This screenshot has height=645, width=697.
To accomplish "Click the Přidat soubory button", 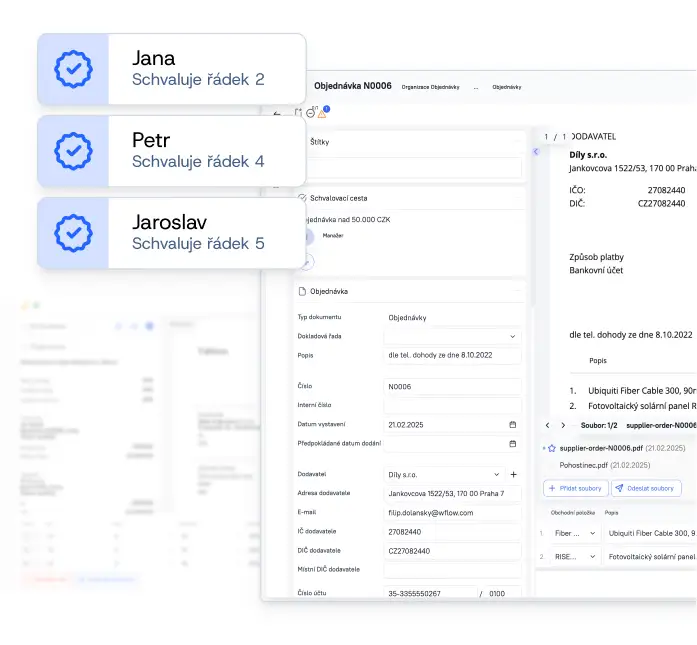I will click(x=576, y=488).
